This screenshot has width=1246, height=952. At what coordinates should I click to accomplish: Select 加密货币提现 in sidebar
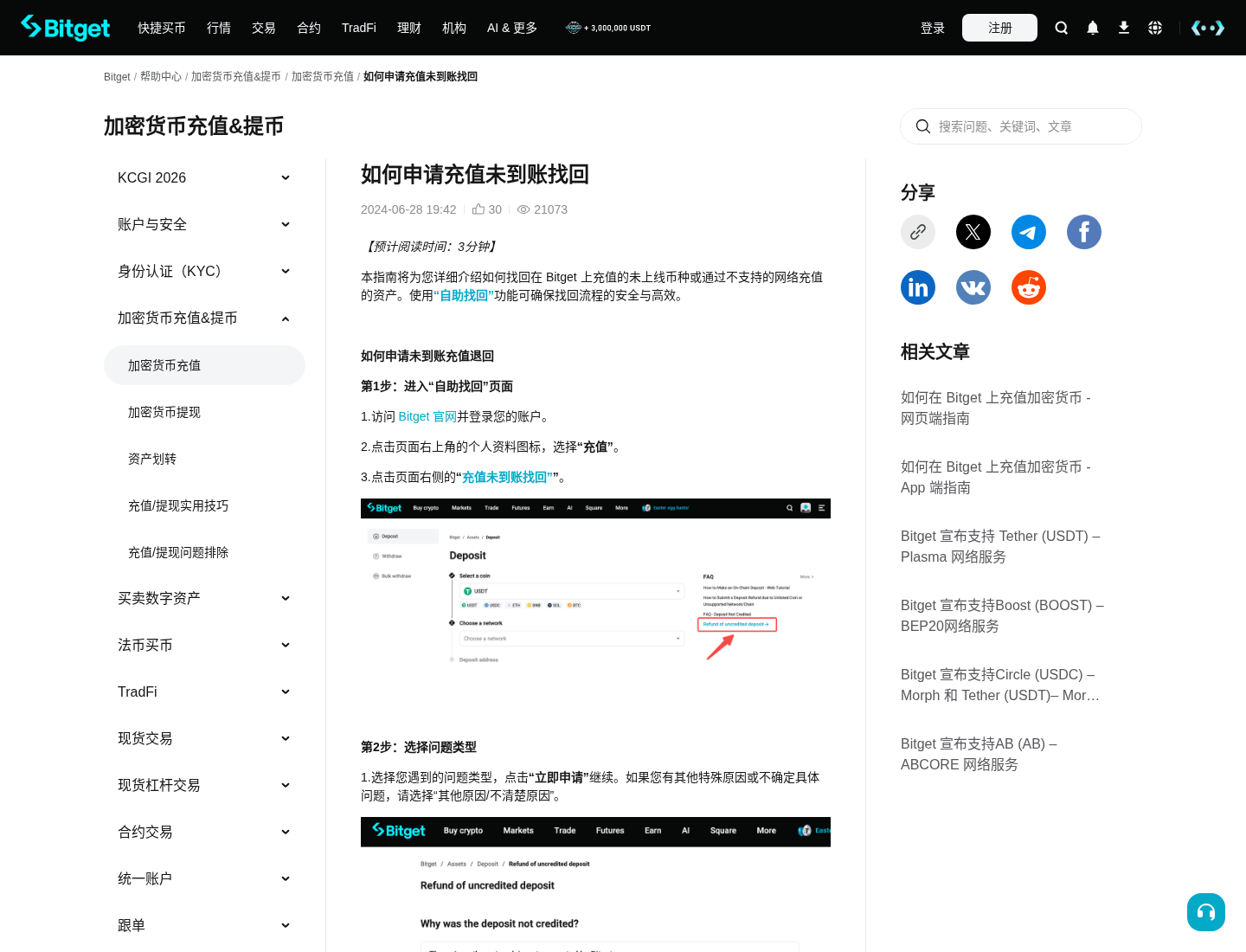click(x=204, y=412)
